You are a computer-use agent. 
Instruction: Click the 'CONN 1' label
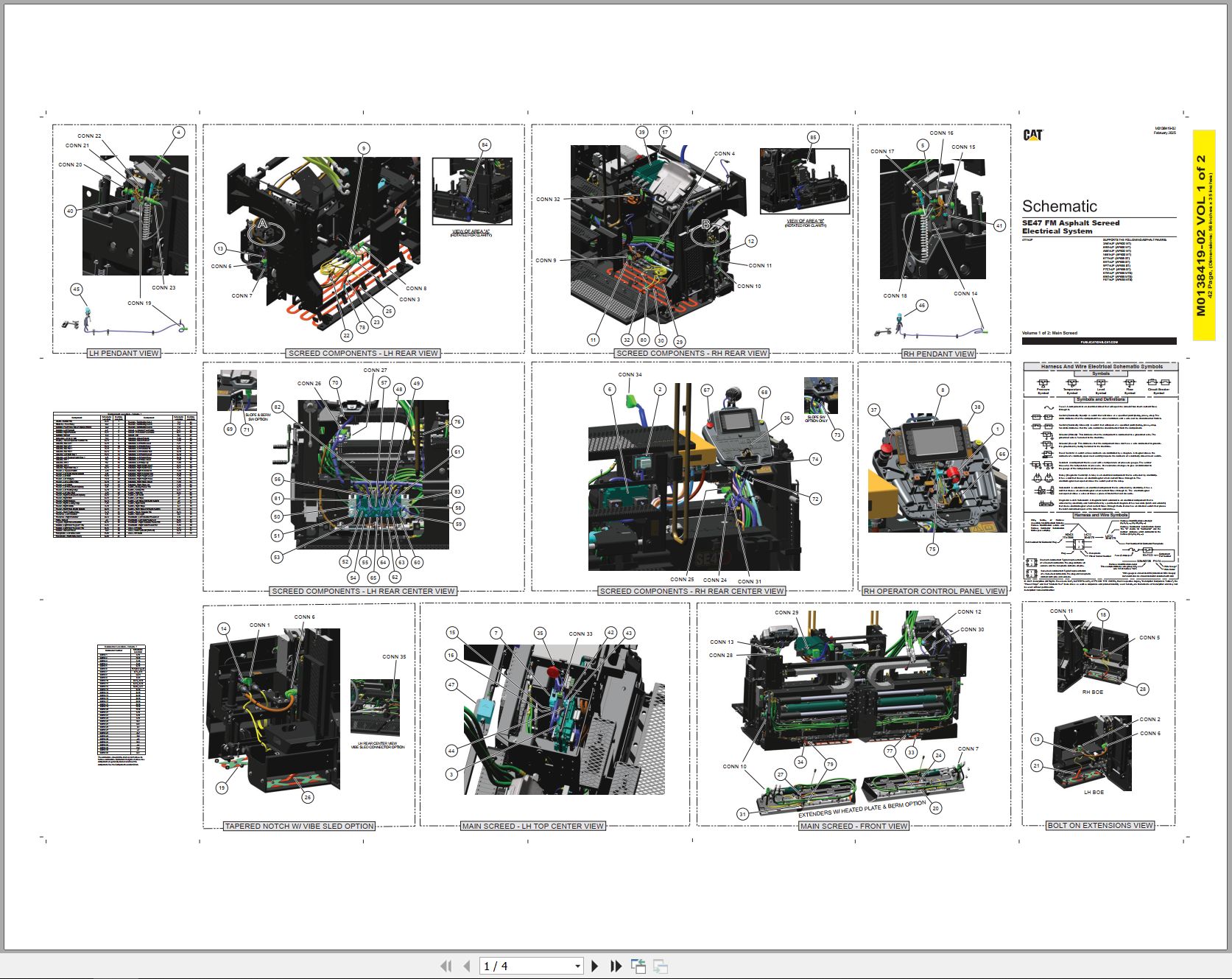259,625
